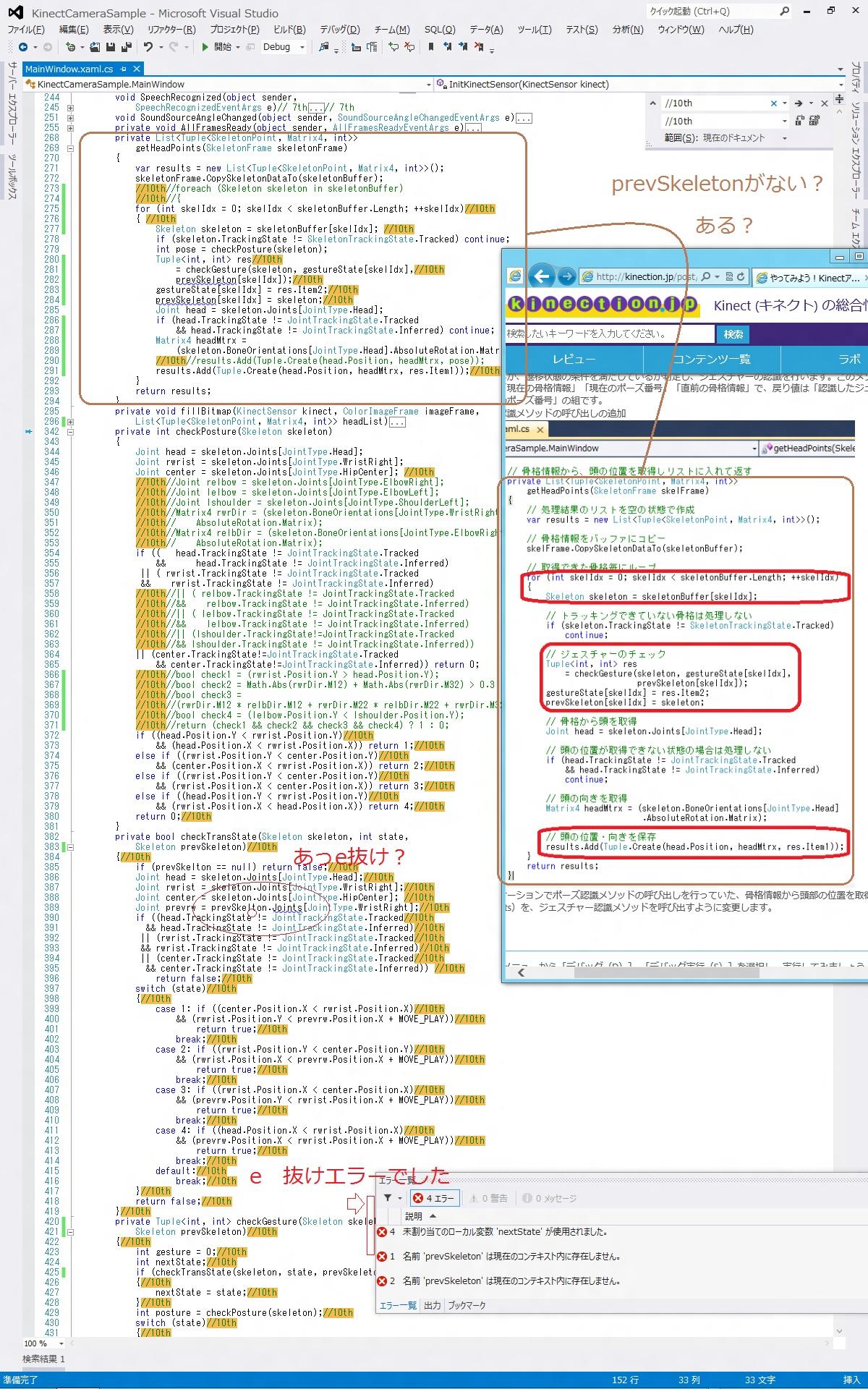Click the コンテンツ一覧 nav link
The width and height of the screenshot is (868, 1389).
point(712,359)
